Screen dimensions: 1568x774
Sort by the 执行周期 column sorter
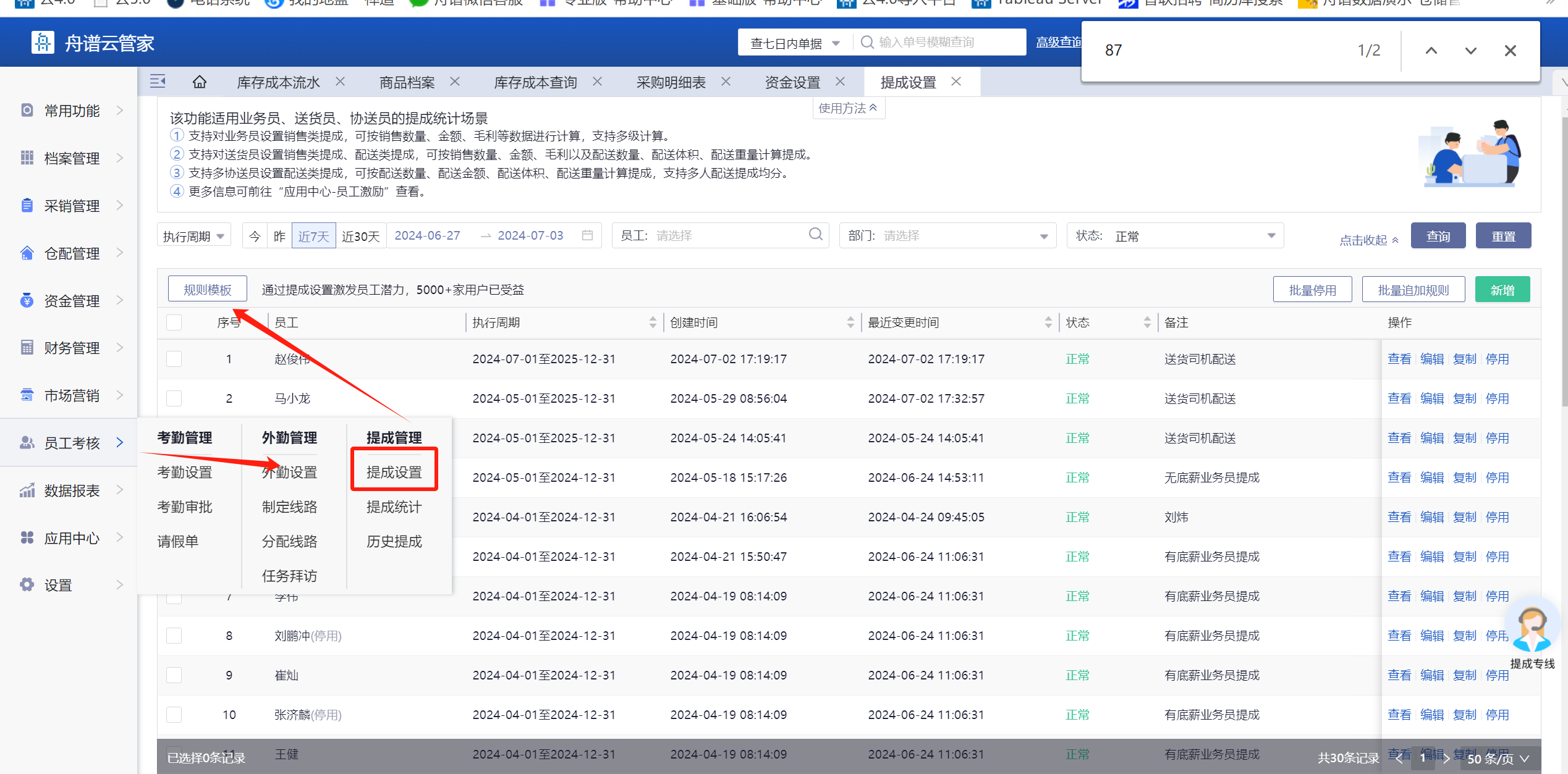pyautogui.click(x=653, y=322)
